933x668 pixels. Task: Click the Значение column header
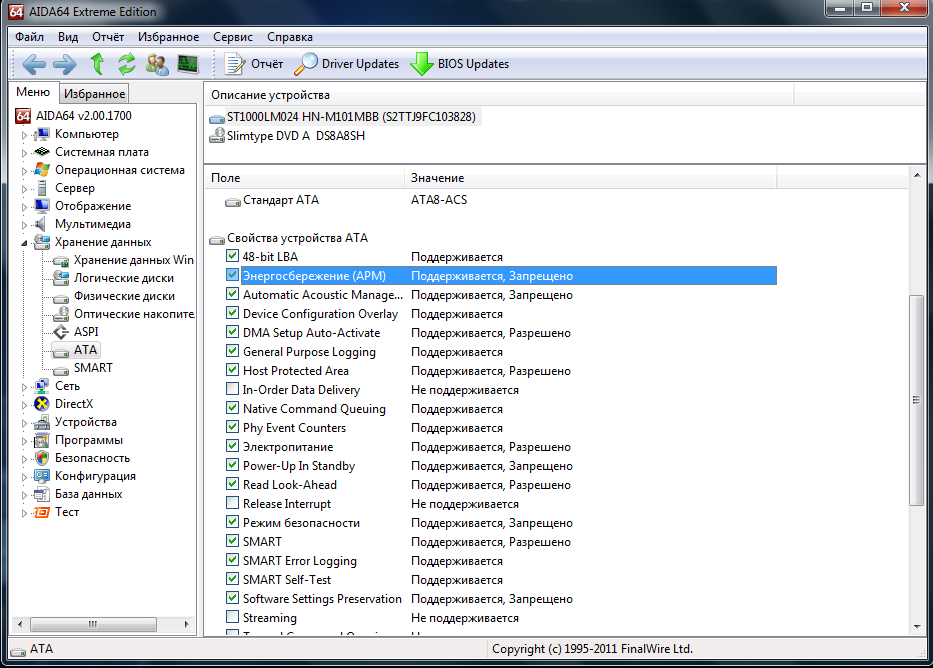coord(591,178)
